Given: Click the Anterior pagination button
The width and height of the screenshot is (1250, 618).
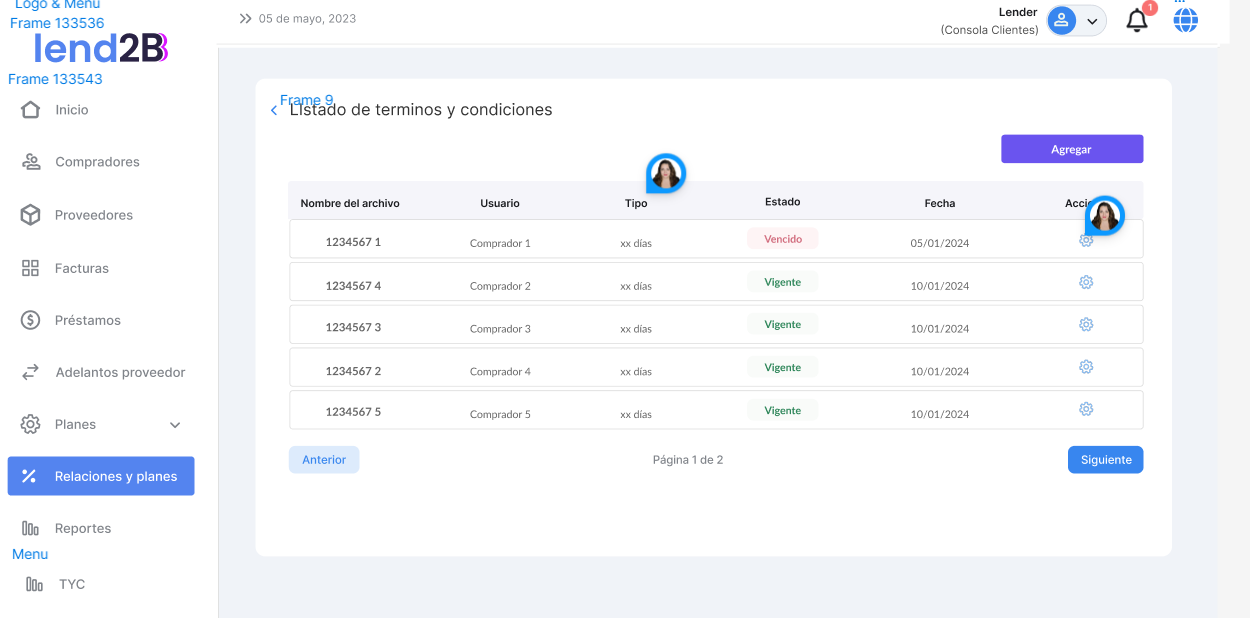Looking at the screenshot, I should (324, 460).
